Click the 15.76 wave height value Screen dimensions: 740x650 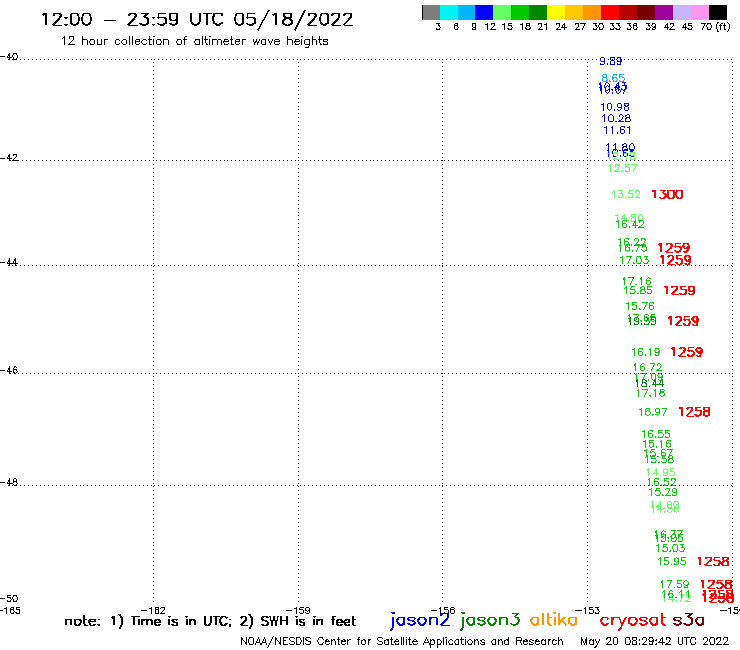pos(639,306)
